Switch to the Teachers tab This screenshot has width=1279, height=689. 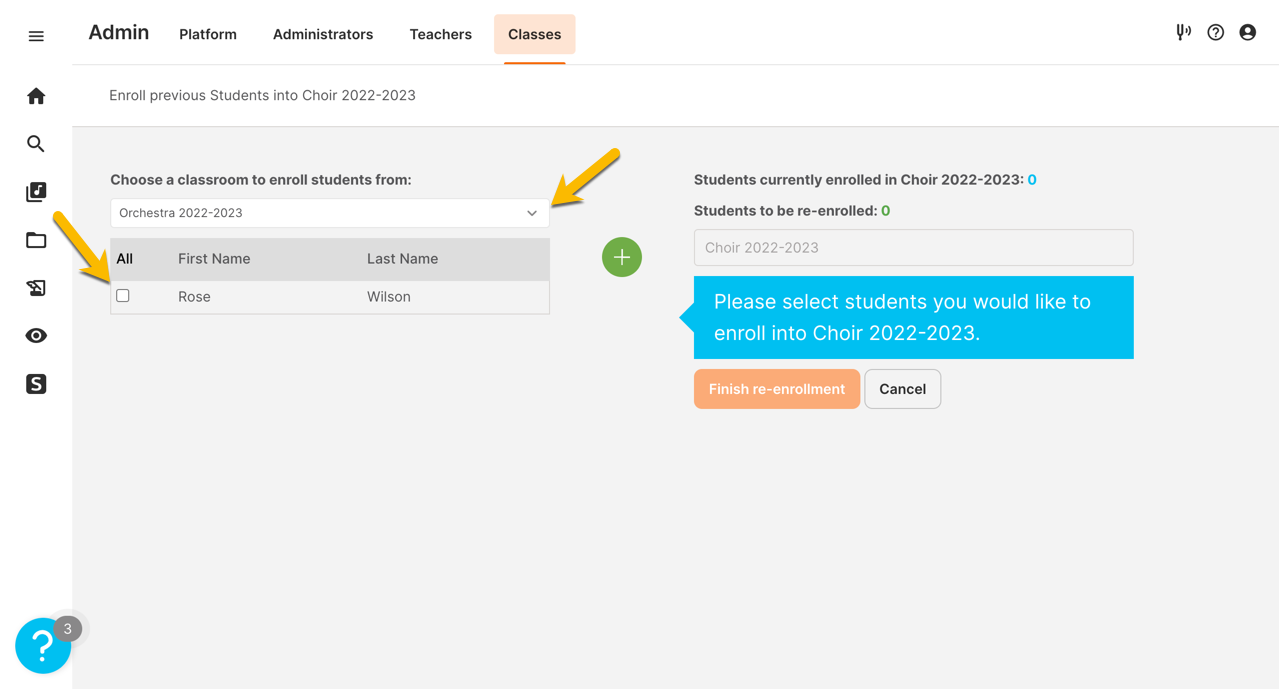(x=440, y=34)
